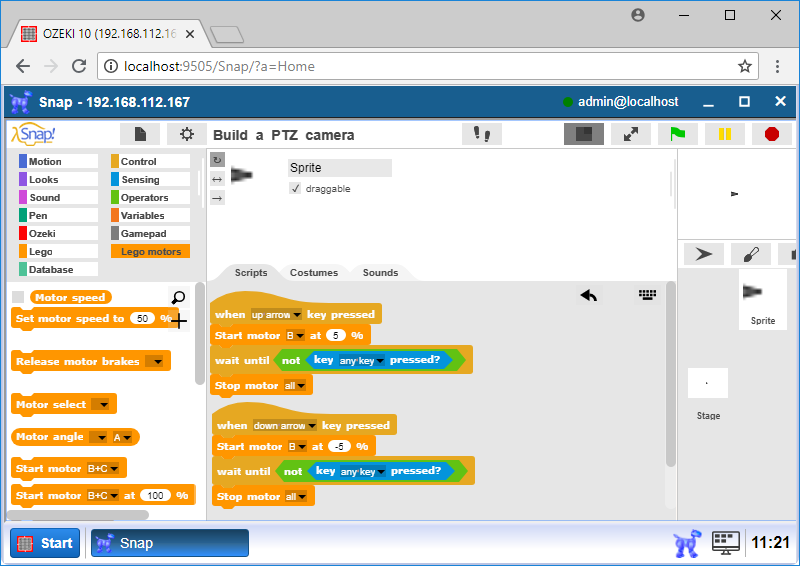Click the Sprite name field
Viewport: 800px width, 566px height.
(340, 168)
